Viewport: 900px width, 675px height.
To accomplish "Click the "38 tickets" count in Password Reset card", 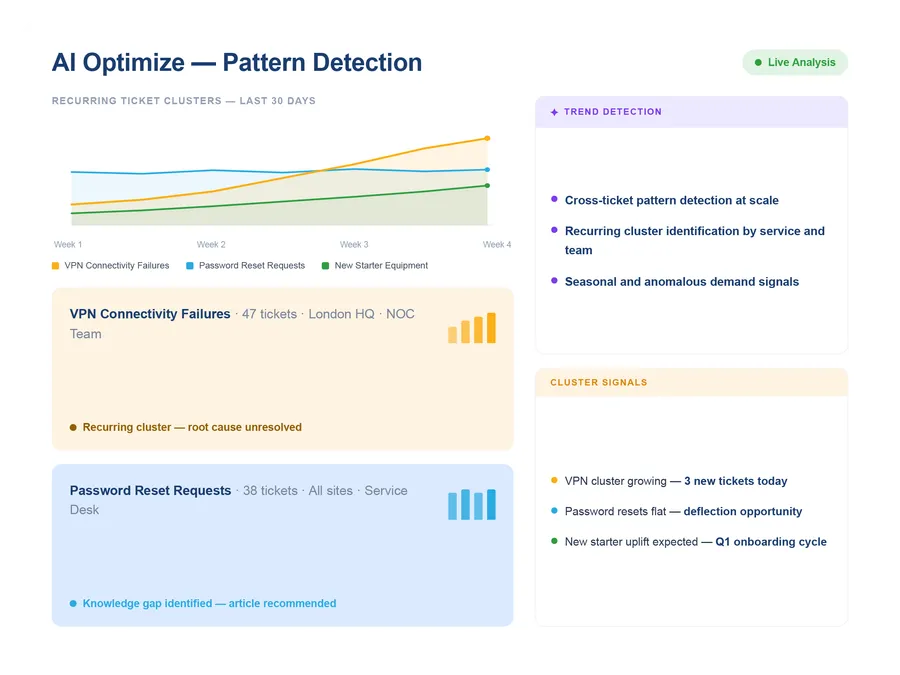I will 270,491.
